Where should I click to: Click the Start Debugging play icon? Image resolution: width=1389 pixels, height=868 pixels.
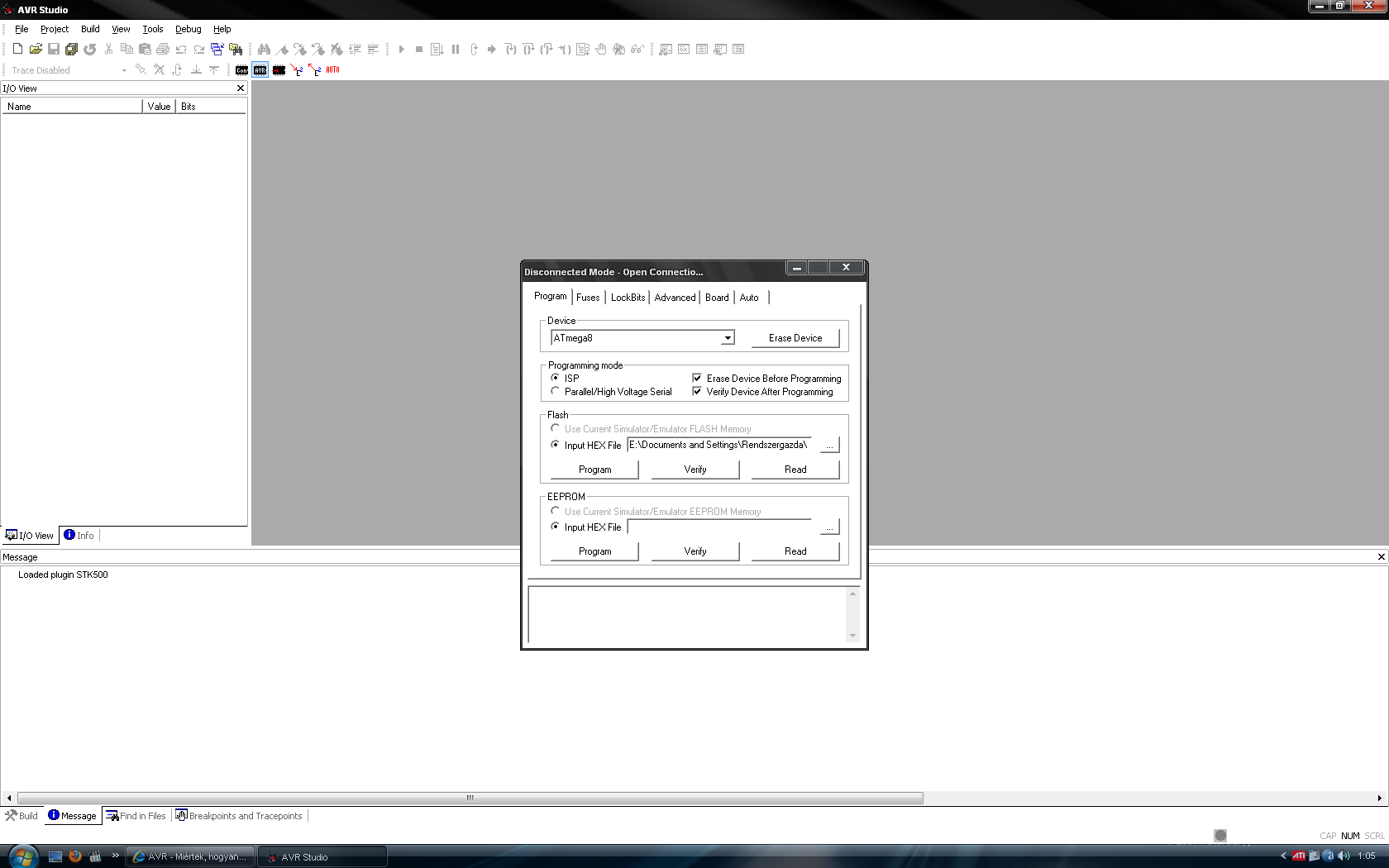pos(401,50)
